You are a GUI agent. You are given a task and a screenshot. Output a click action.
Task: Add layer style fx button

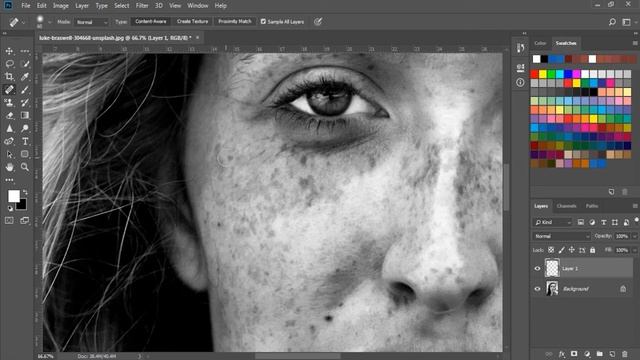tap(562, 354)
